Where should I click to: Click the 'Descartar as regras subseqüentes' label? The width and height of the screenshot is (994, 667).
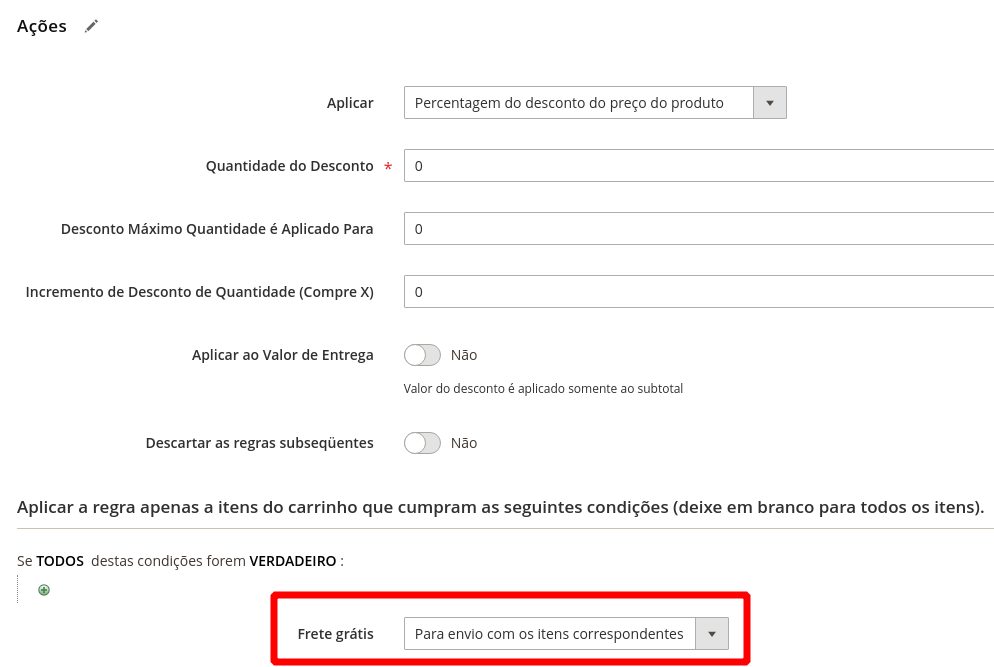coord(259,443)
